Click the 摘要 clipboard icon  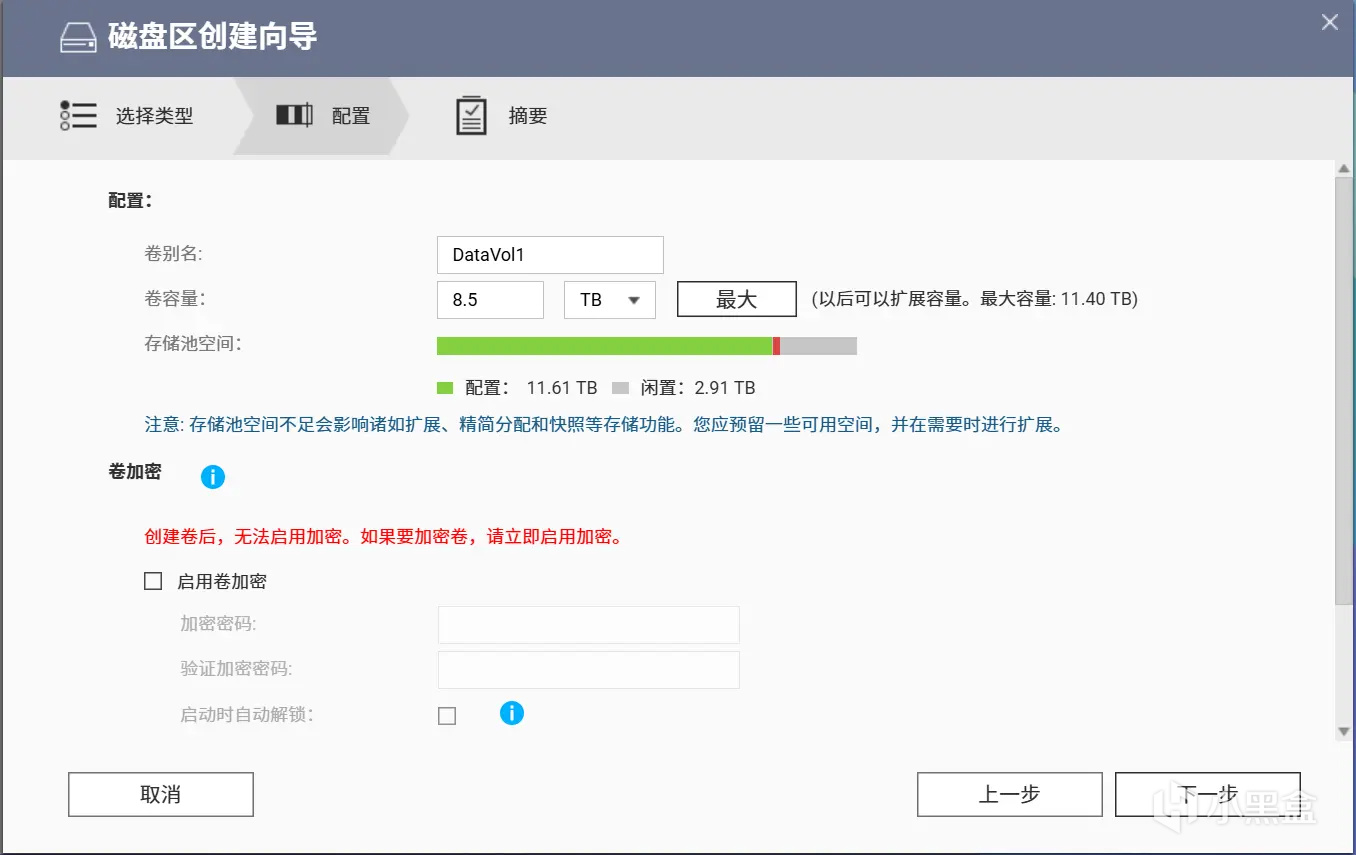coord(471,116)
